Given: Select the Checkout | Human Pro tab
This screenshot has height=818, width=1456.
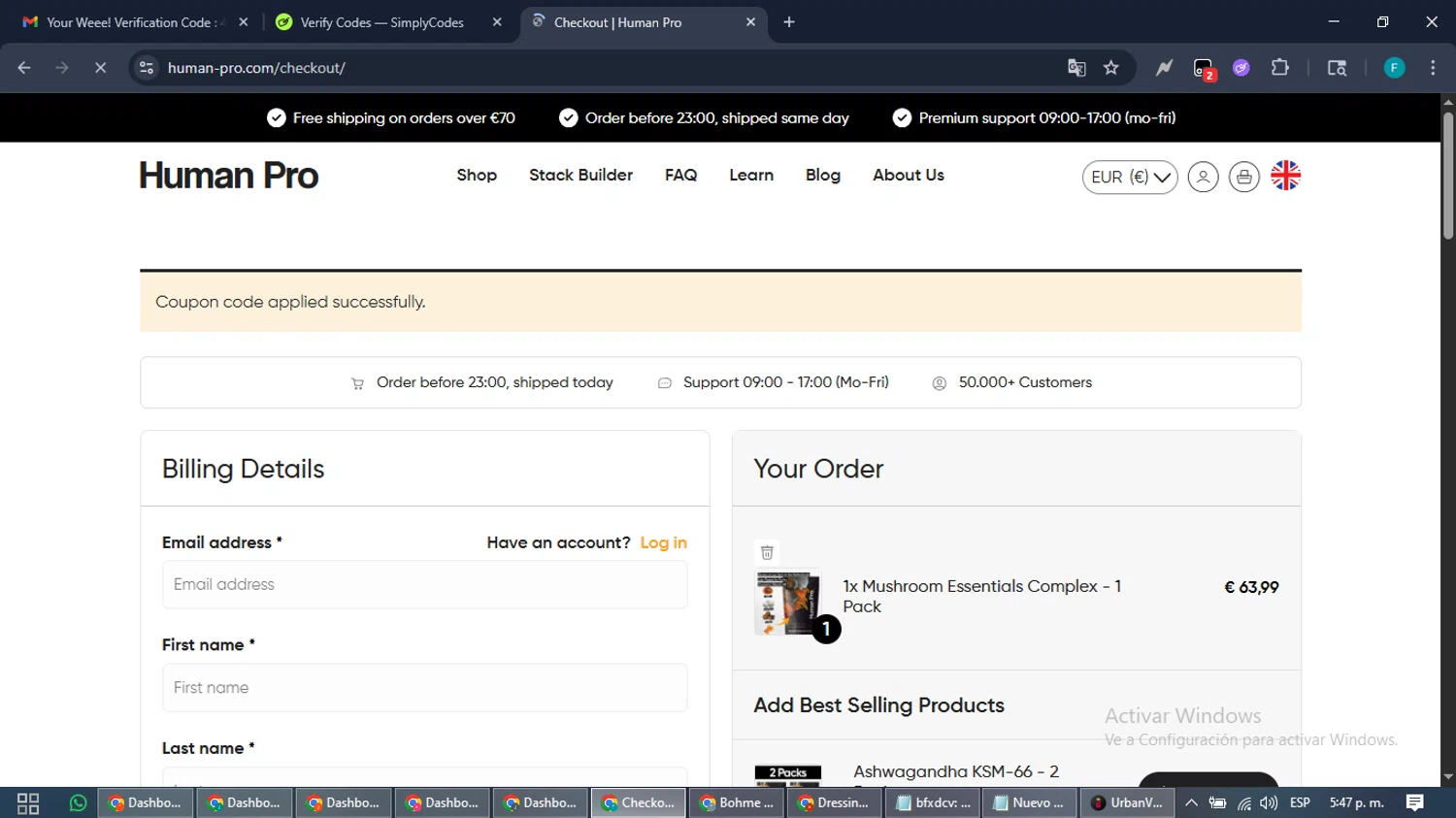Looking at the screenshot, I should coord(643,22).
